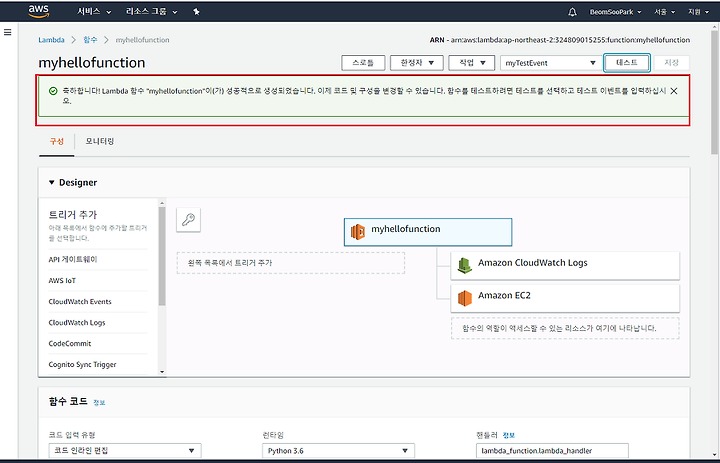Open the 서비스 menu
Screen dimensions: 720x463
(x=94, y=12)
